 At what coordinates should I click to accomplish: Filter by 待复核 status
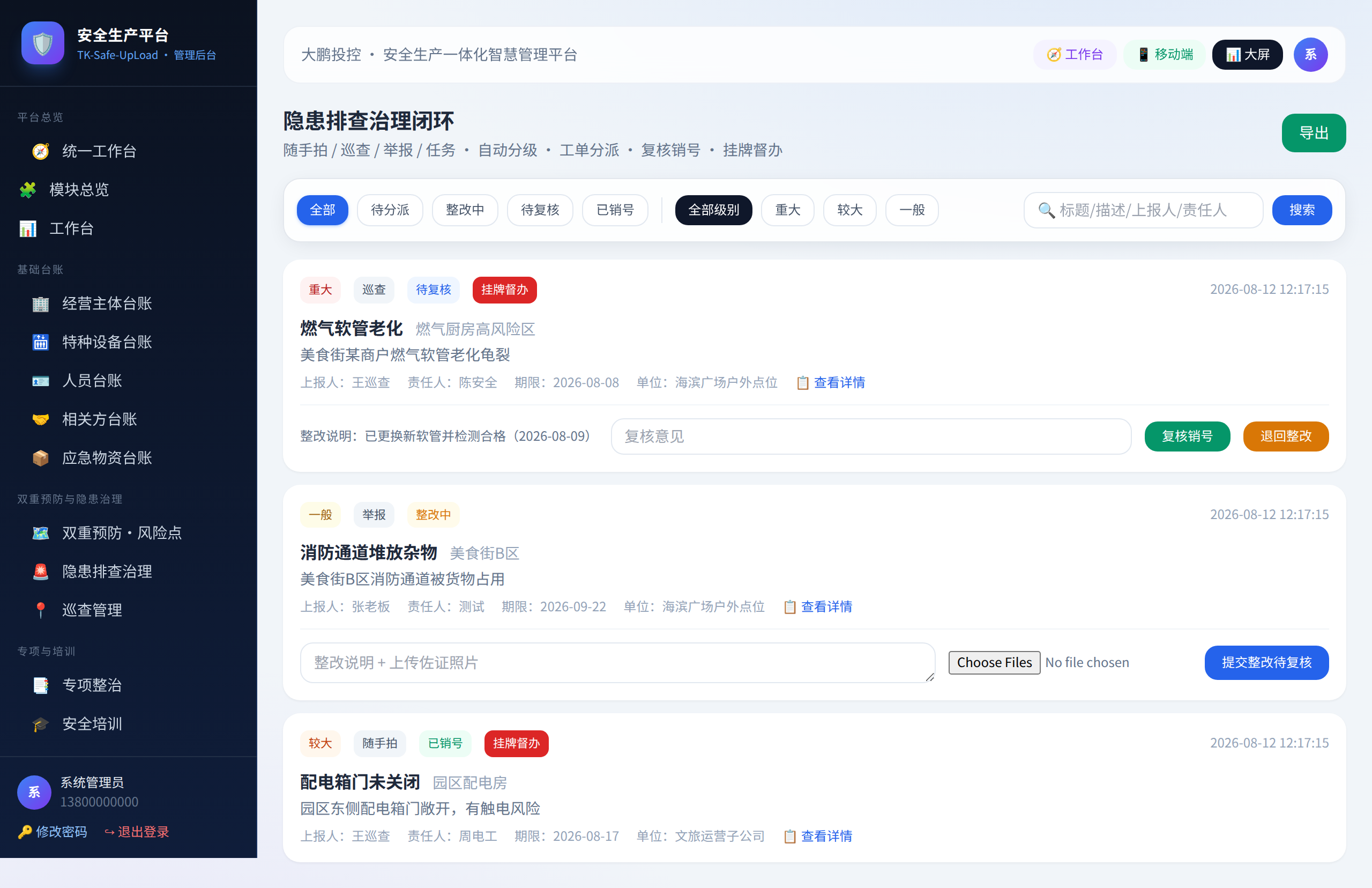tap(540, 210)
